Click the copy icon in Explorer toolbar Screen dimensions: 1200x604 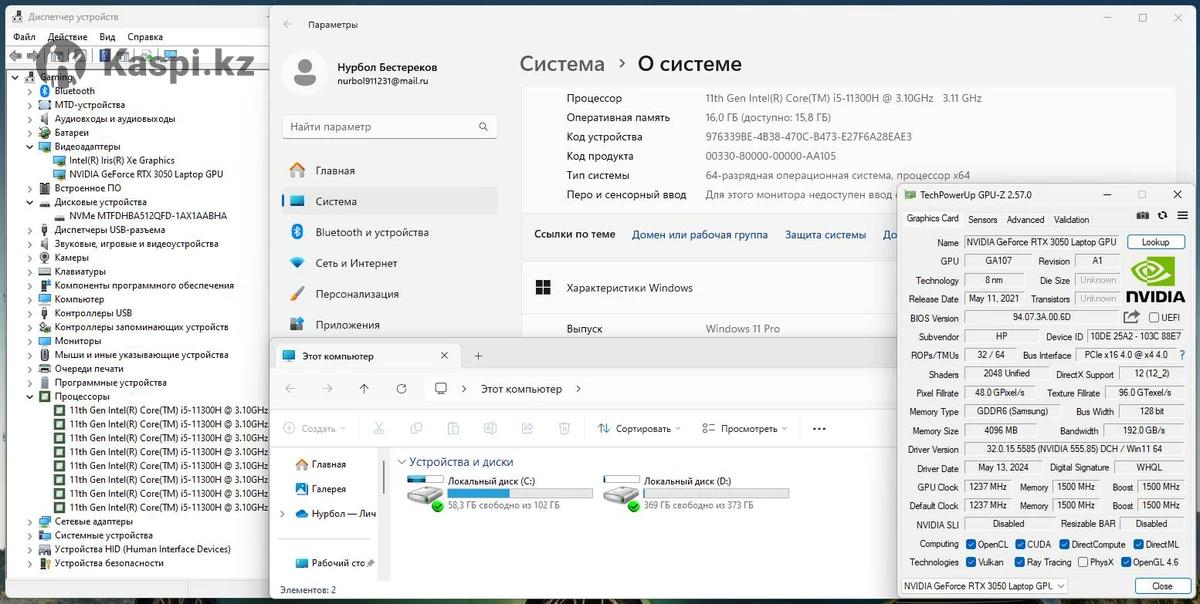[x=416, y=428]
